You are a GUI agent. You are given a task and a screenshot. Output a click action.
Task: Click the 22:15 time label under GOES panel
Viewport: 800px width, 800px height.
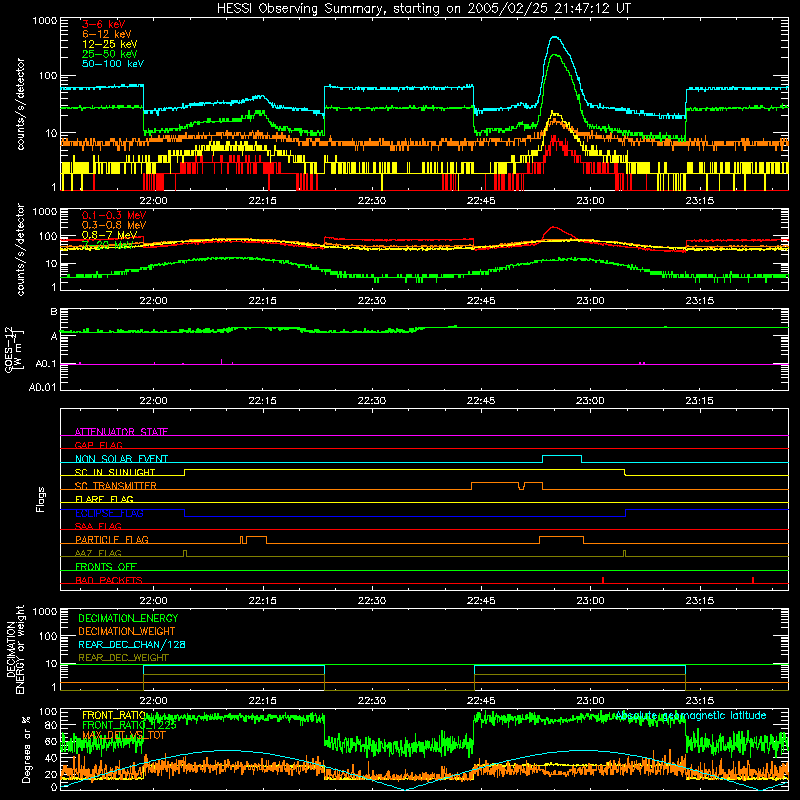(x=263, y=401)
